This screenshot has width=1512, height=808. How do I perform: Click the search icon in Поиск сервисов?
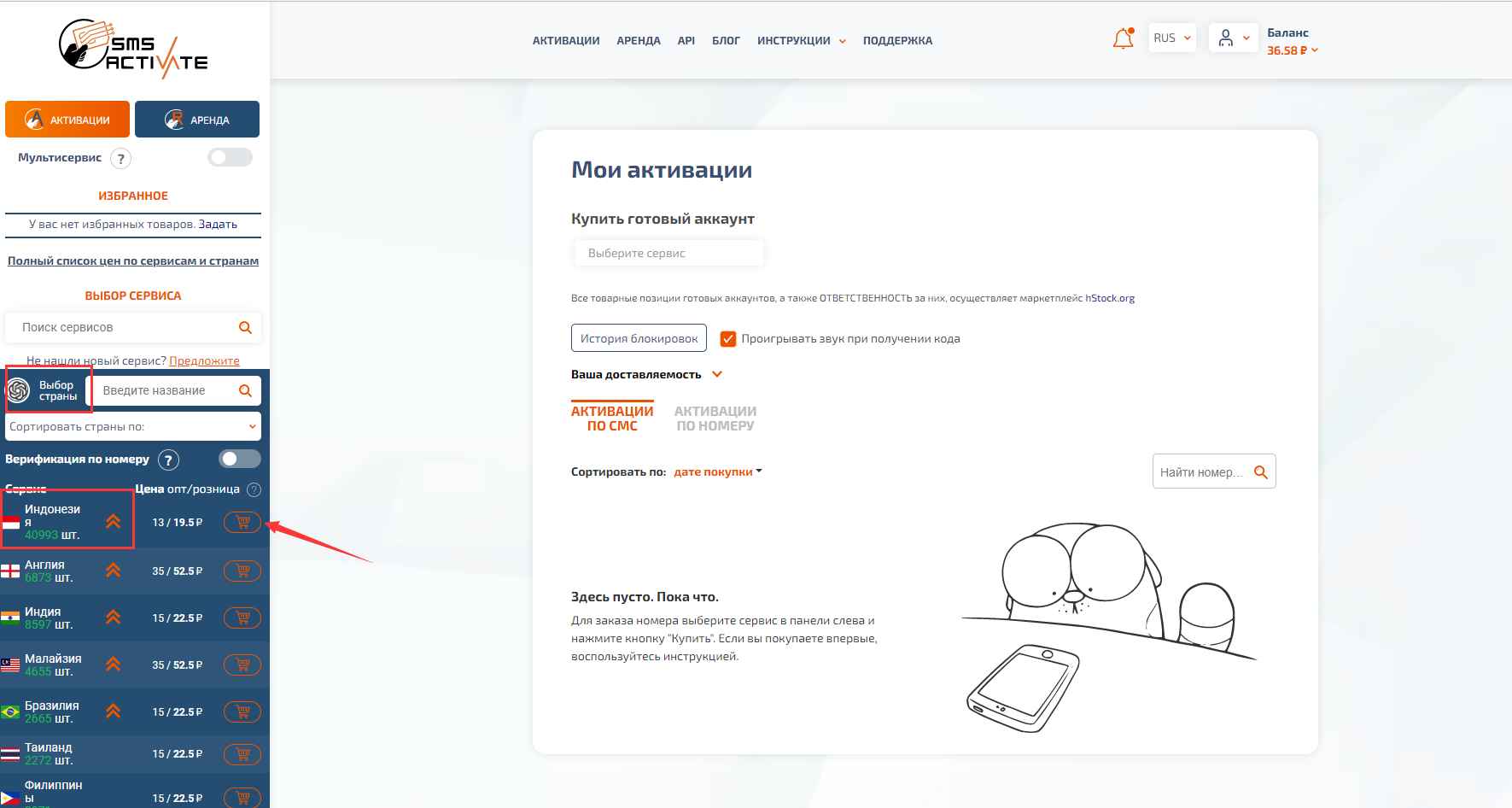[245, 327]
